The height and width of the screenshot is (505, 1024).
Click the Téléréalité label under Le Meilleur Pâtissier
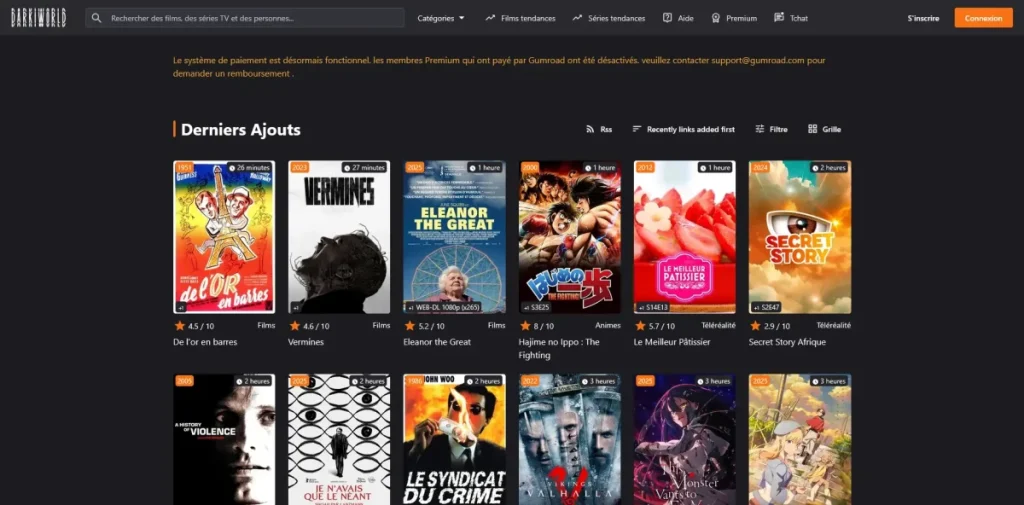[x=718, y=325]
